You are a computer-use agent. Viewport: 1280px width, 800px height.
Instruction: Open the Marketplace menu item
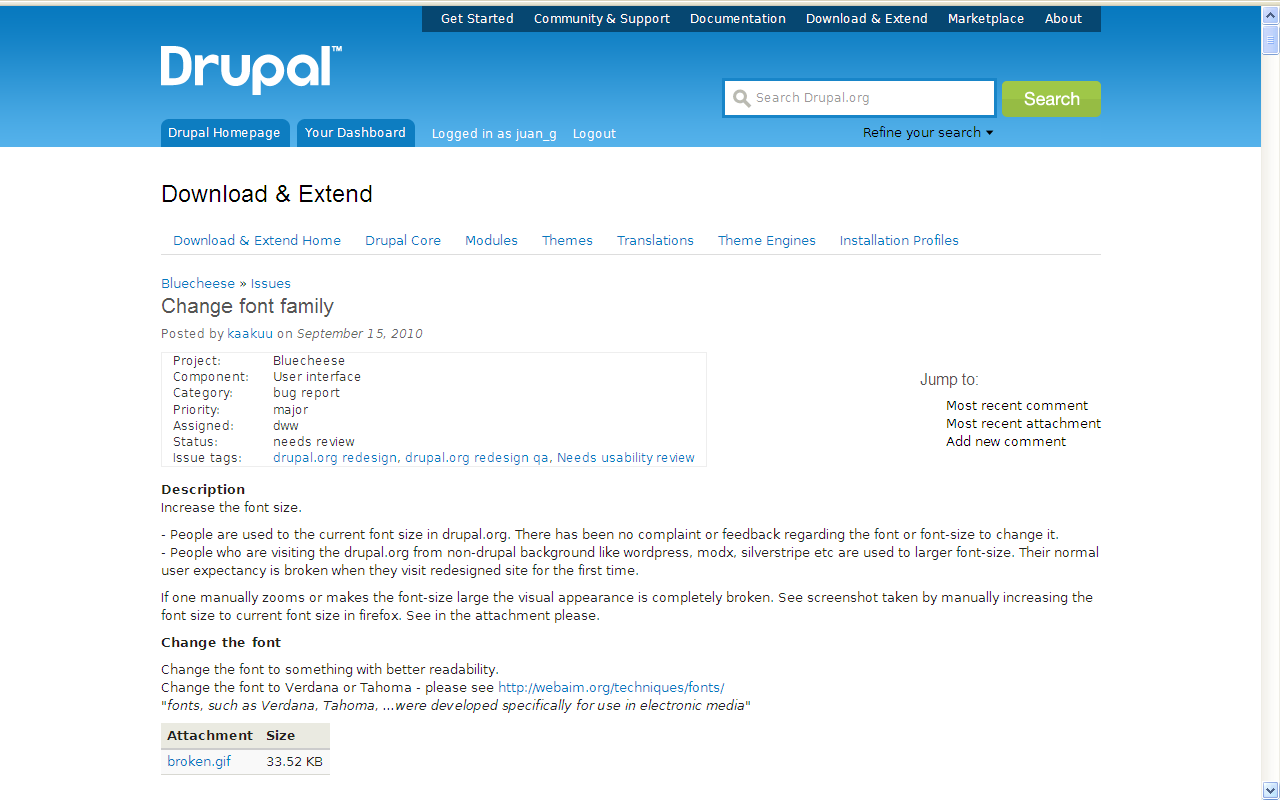(986, 19)
